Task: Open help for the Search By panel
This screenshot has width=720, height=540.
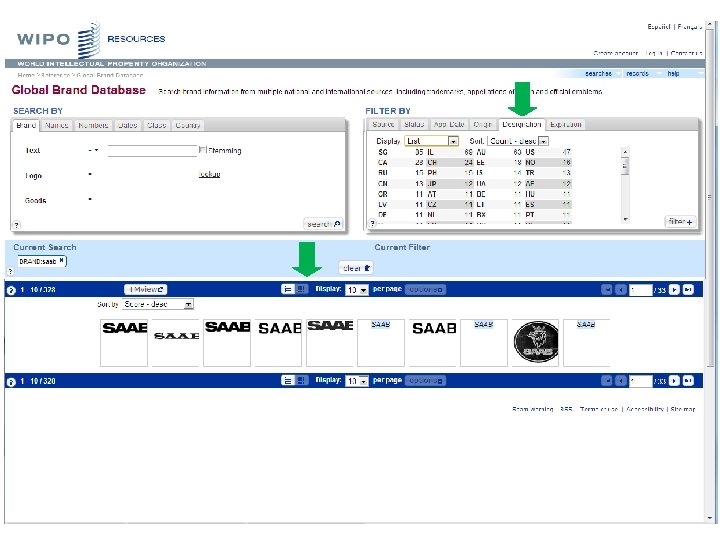Action: (x=17, y=225)
